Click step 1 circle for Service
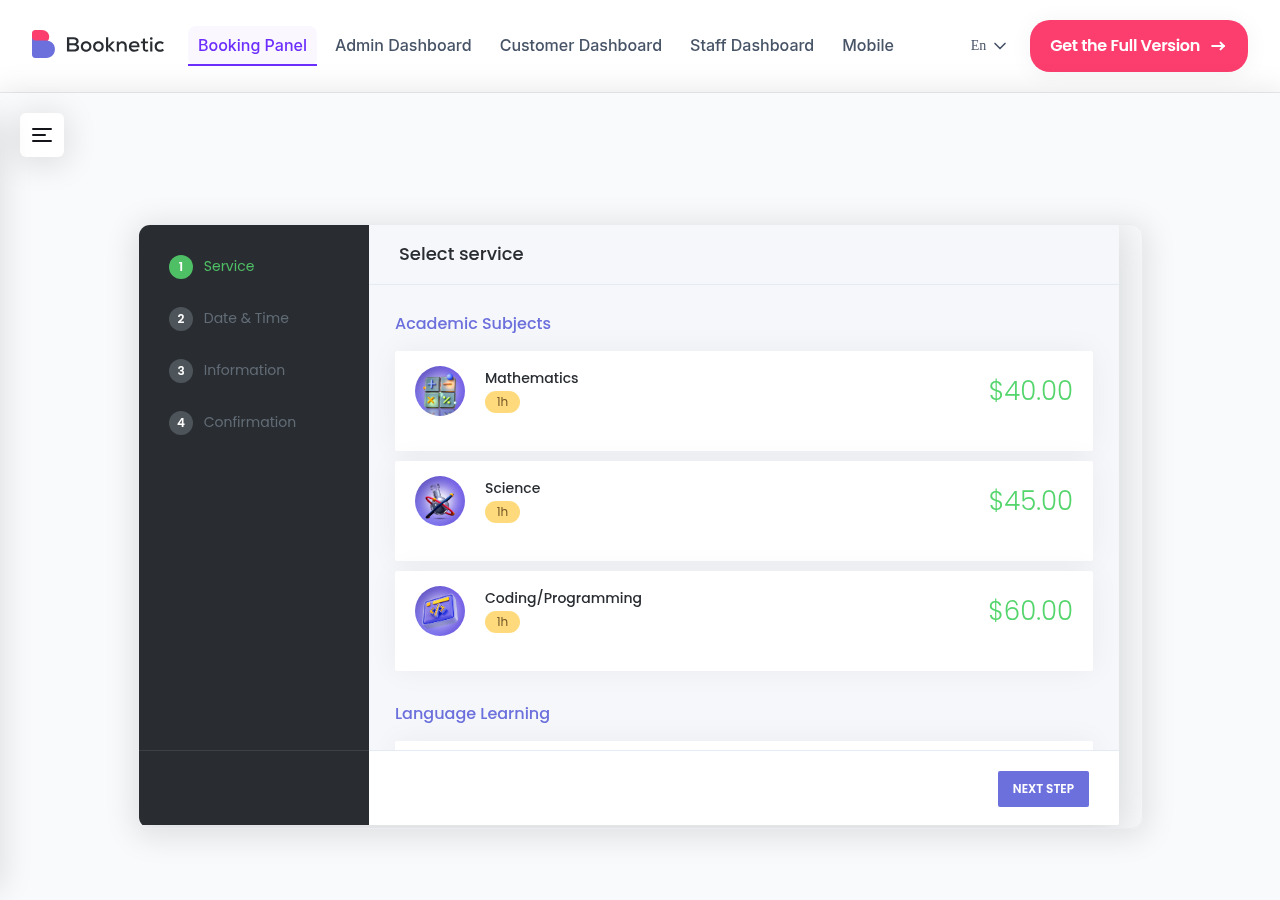 pyautogui.click(x=181, y=267)
